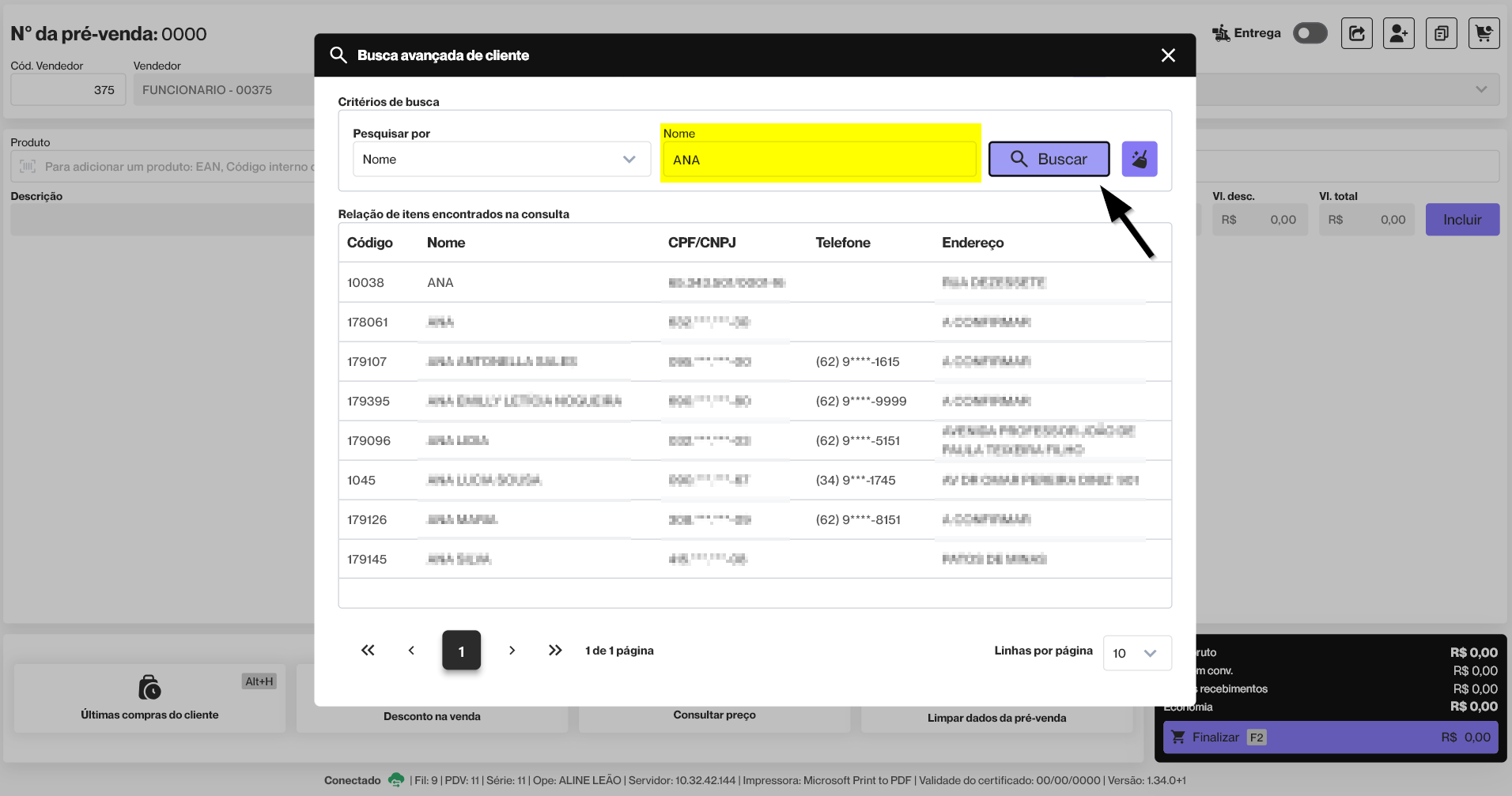The height and width of the screenshot is (796, 1512).
Task: Toggle the Entrega switch
Action: pyautogui.click(x=1310, y=33)
